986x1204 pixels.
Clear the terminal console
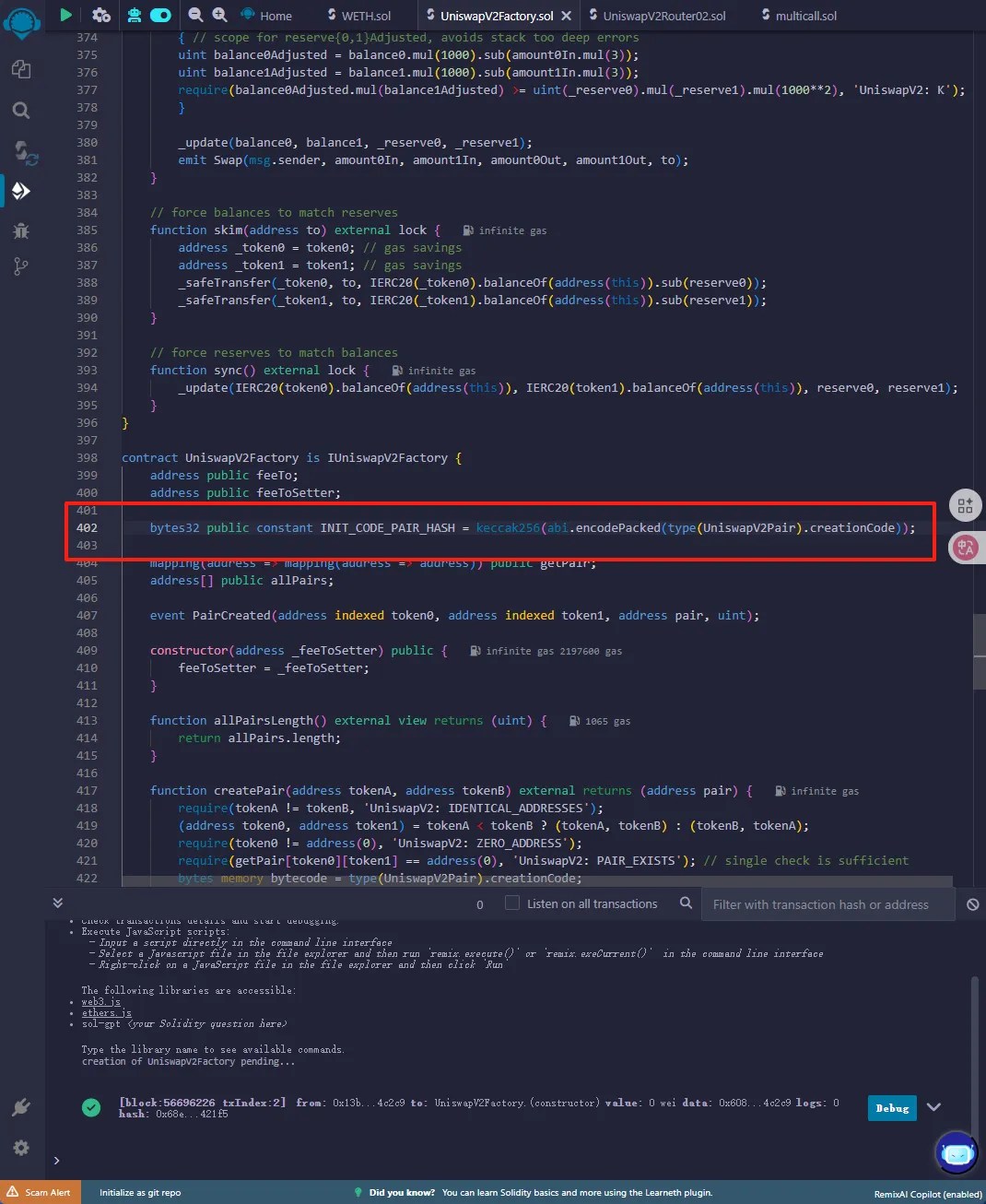(972, 904)
